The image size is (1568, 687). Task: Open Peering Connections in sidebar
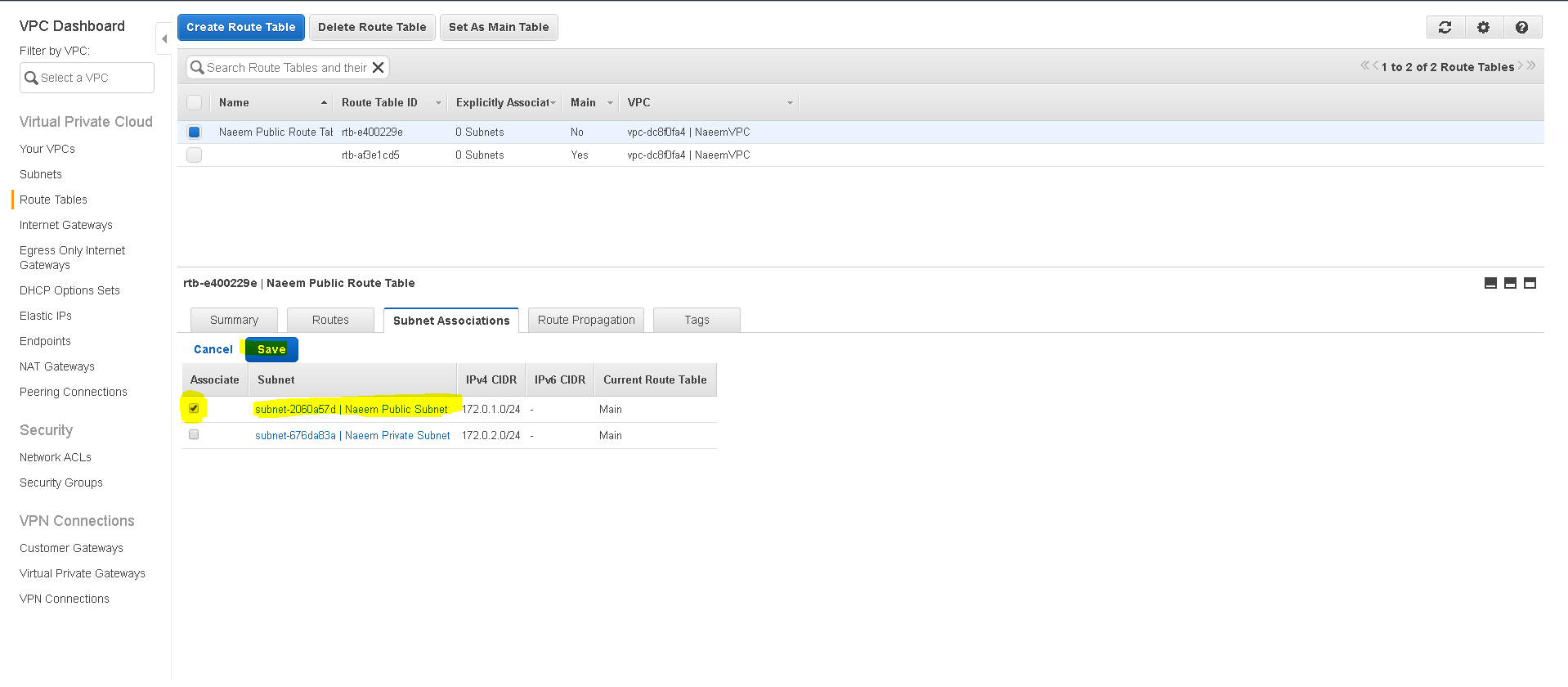pyautogui.click(x=74, y=392)
